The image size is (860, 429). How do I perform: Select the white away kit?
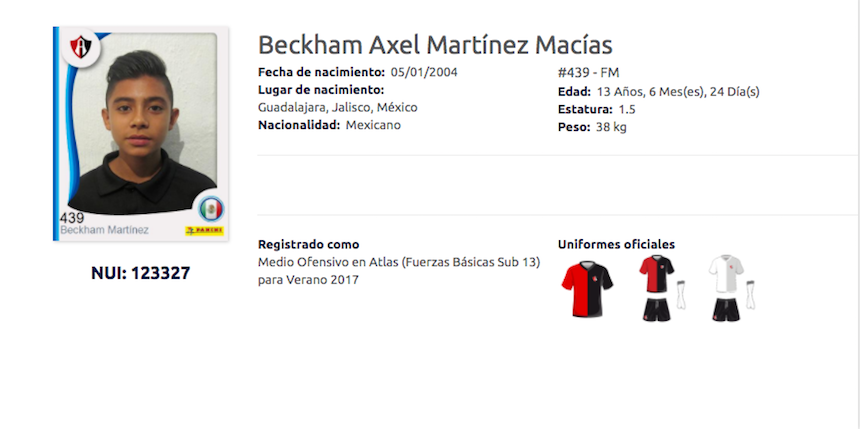click(x=725, y=288)
